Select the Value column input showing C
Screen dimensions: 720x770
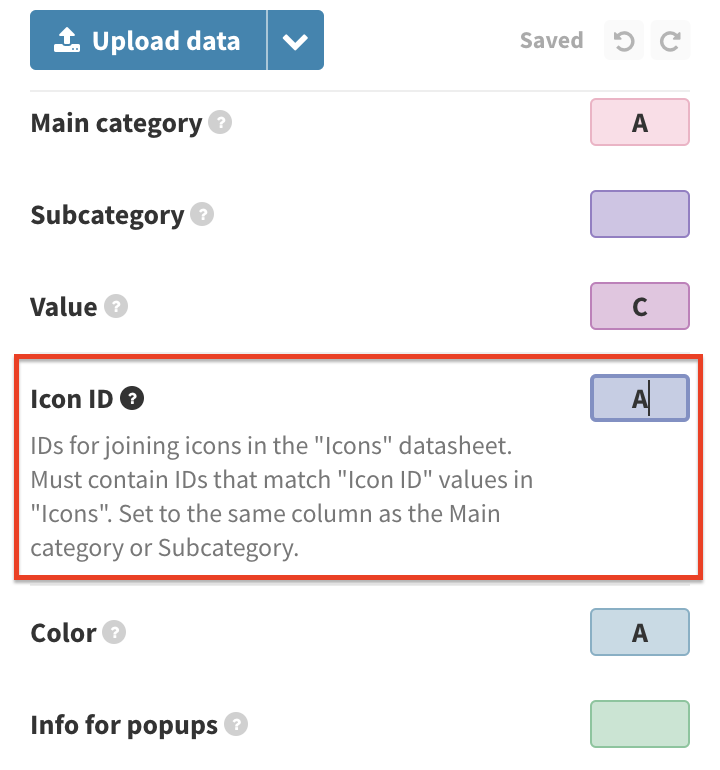639,306
